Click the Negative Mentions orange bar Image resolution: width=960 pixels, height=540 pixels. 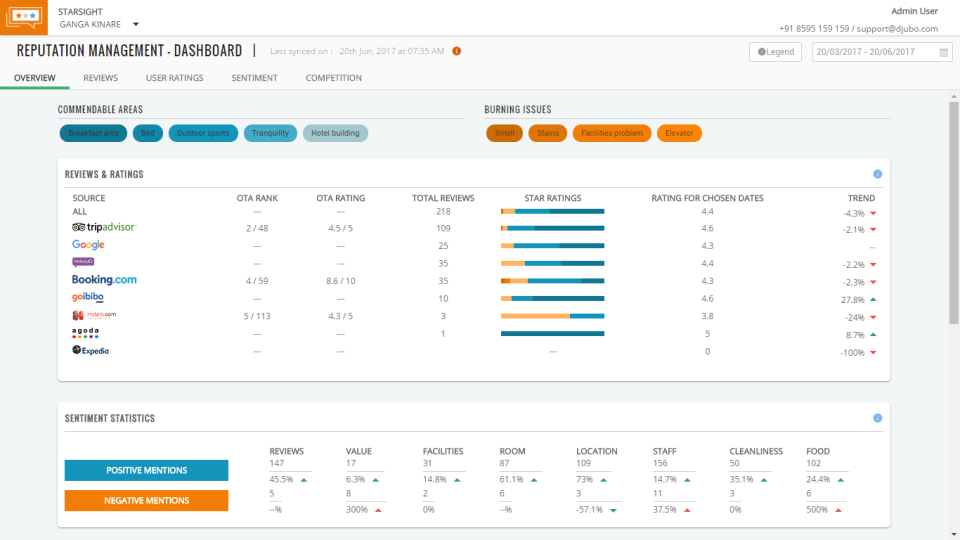(146, 500)
